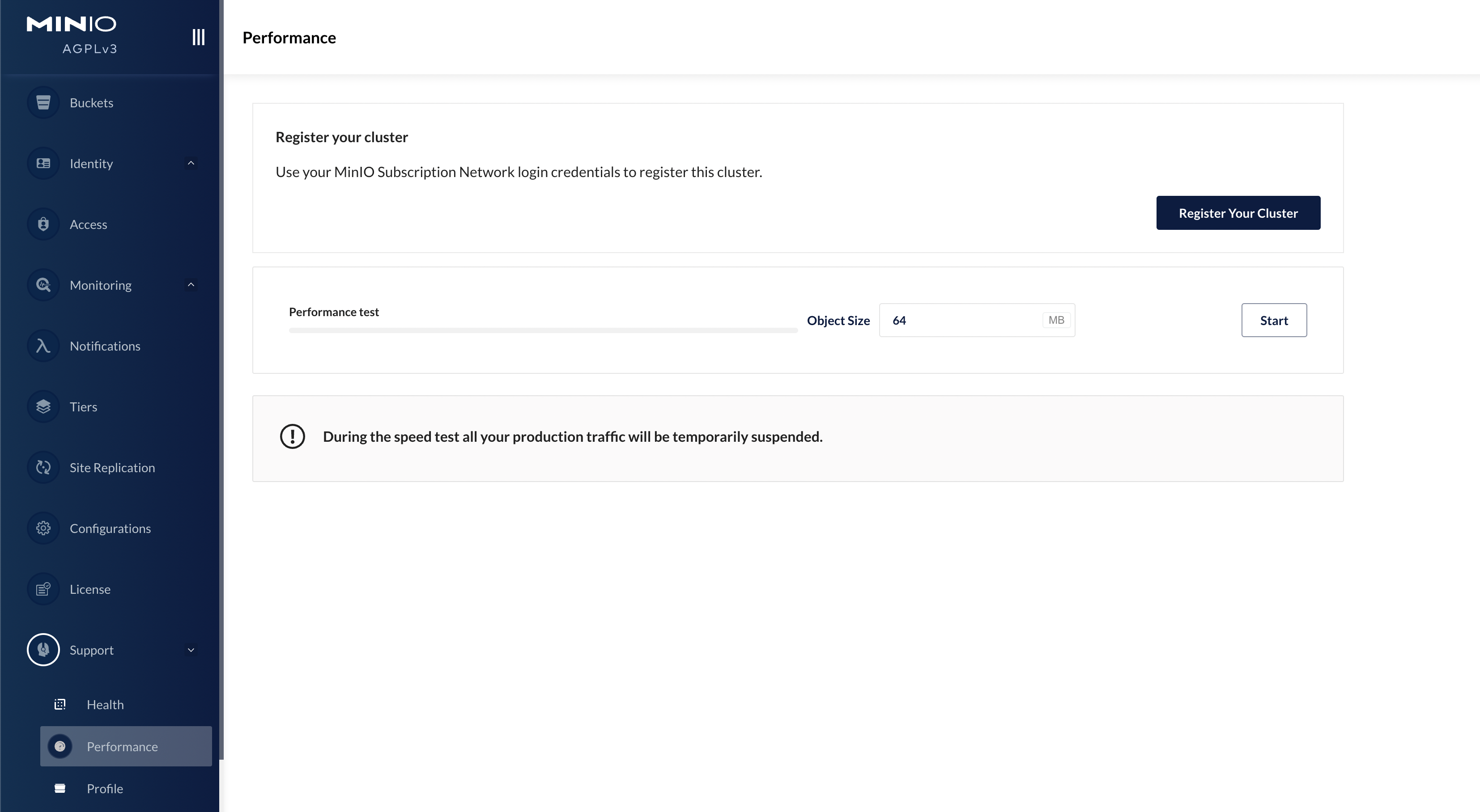
Task: Collapse the Support menu chevron
Action: pos(191,651)
